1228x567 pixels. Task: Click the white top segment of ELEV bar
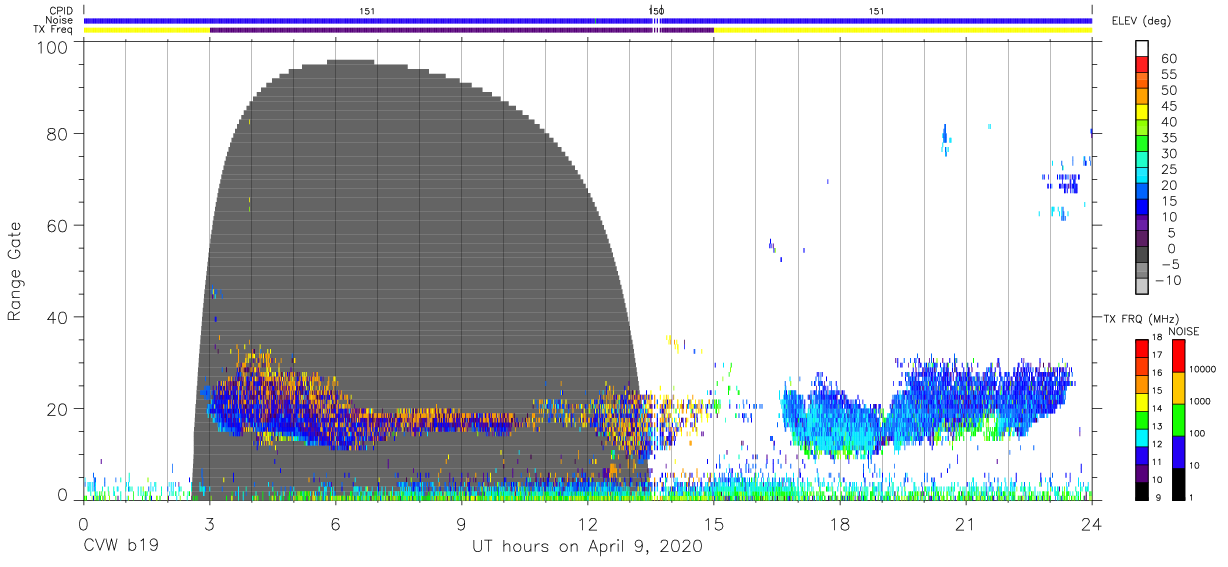click(x=1142, y=49)
